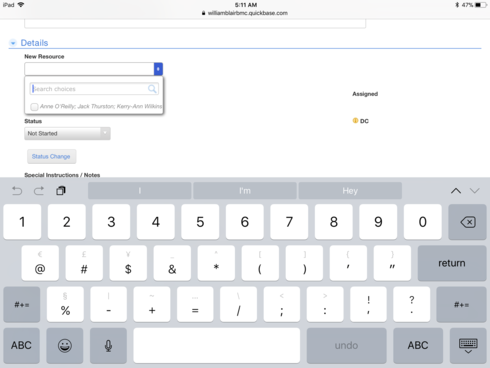Tap the backspace delete key
The image size is (490, 368).
(x=467, y=222)
